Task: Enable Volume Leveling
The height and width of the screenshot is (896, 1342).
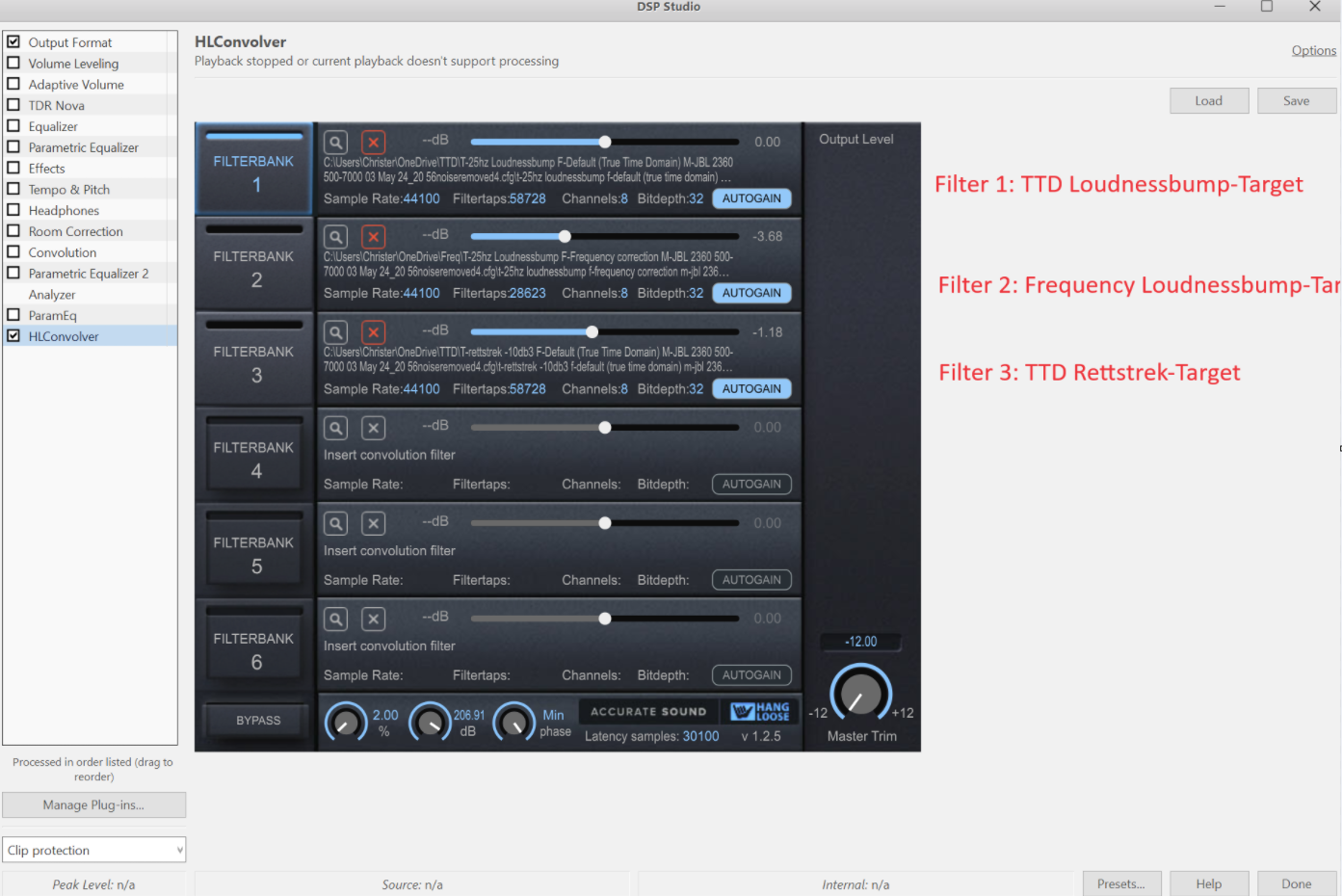Action: tap(13, 63)
